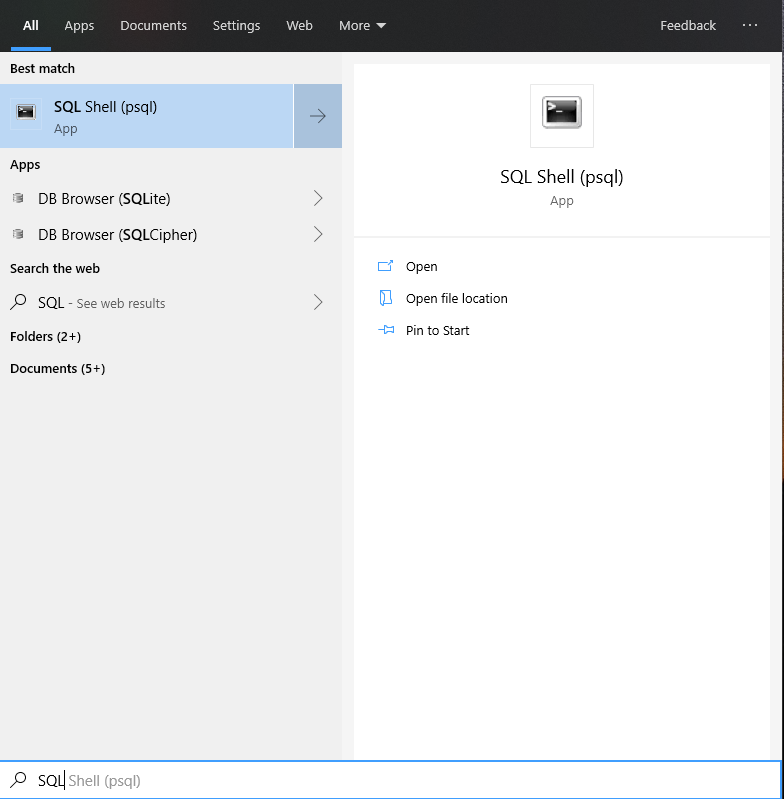Click Open for SQL Shell (psql)
Screen dimensions: 784x799
(421, 267)
